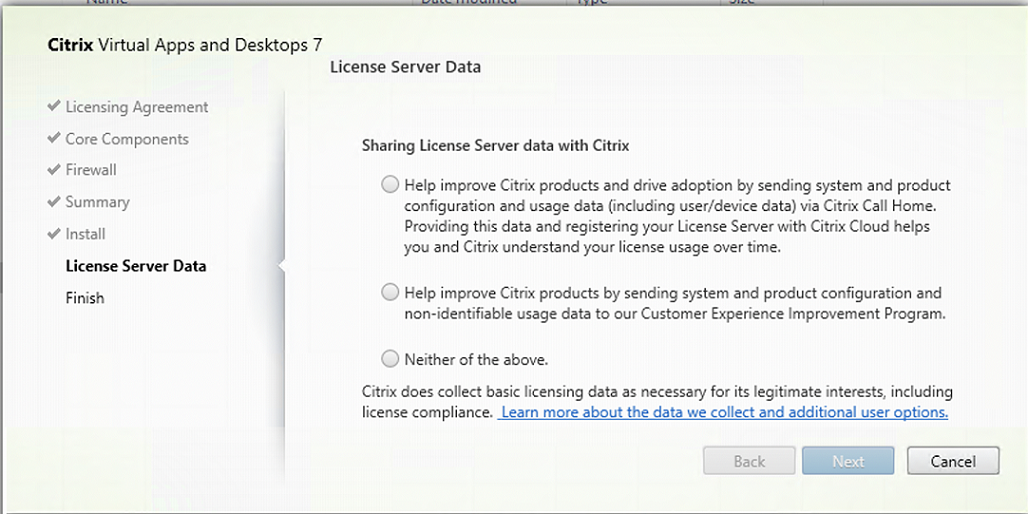The height and width of the screenshot is (514, 1028).
Task: Choose the Customer Experience Improvement Program option
Action: click(x=389, y=293)
